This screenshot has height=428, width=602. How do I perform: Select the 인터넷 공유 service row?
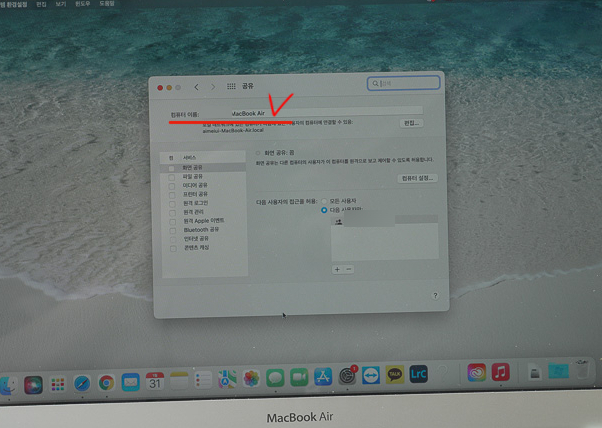pos(205,239)
